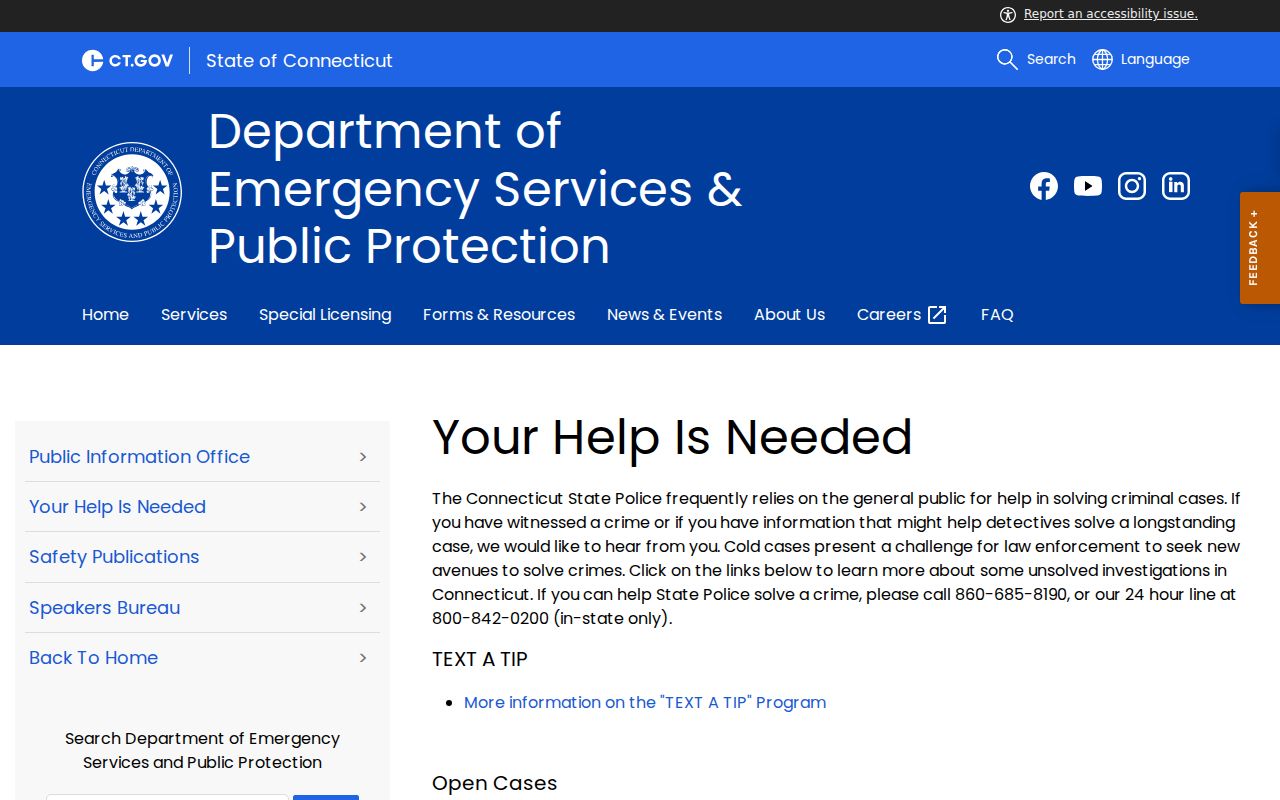
Task: Open the Special Licensing menu
Action: (325, 314)
